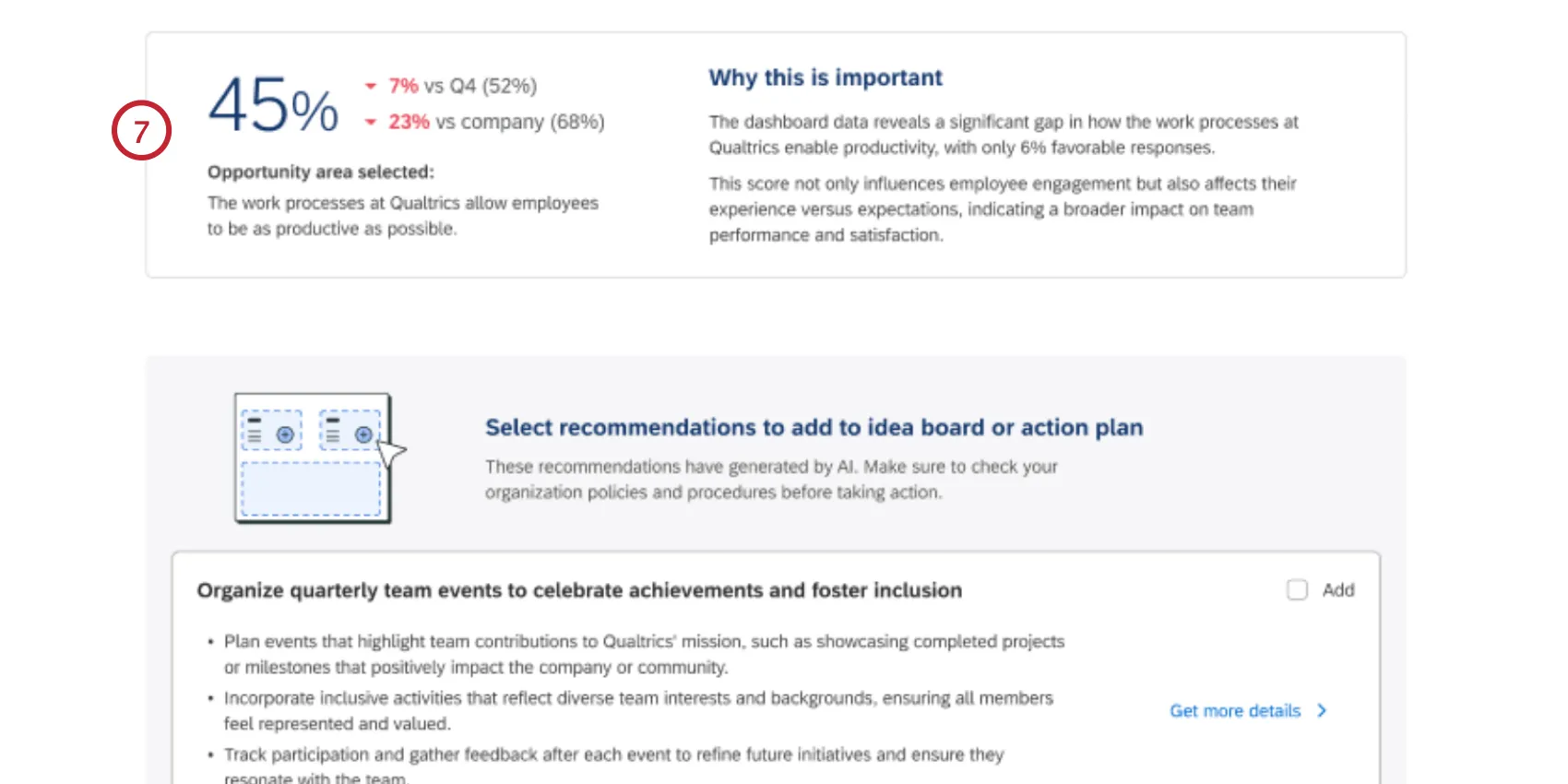This screenshot has height=784, width=1568.
Task: Click the Add label beside the checkbox
Action: tap(1338, 590)
